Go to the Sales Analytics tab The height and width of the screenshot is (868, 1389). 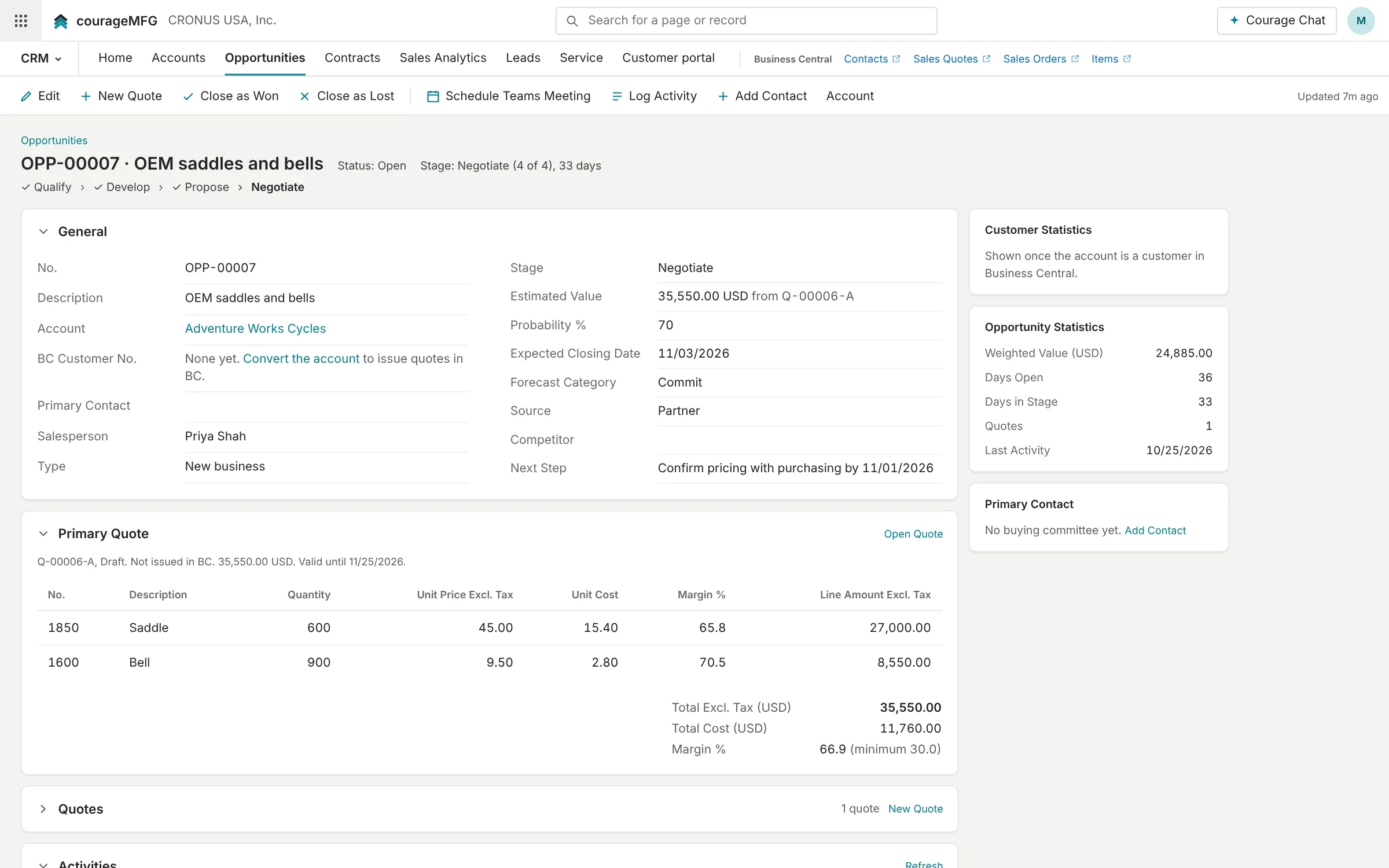coord(443,58)
